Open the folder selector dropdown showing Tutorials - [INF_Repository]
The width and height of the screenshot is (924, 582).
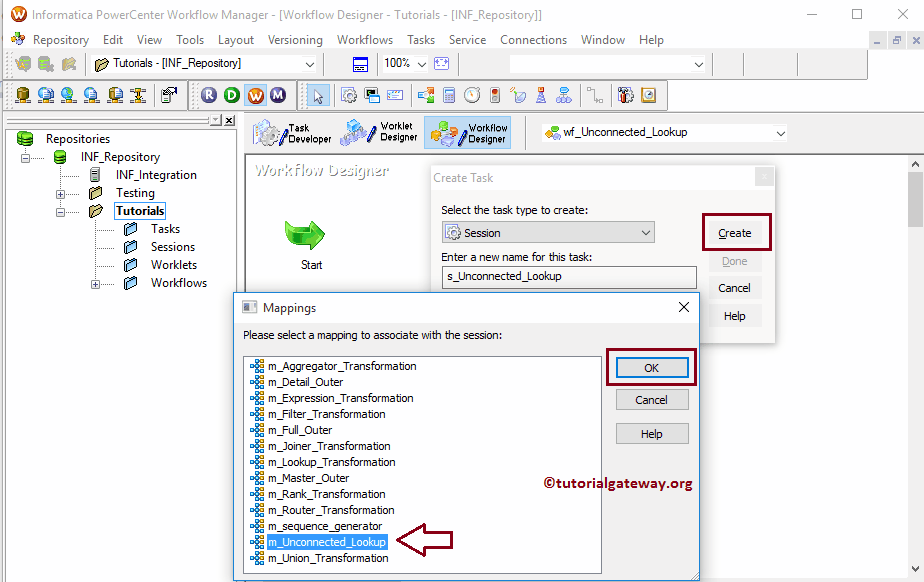pos(309,64)
